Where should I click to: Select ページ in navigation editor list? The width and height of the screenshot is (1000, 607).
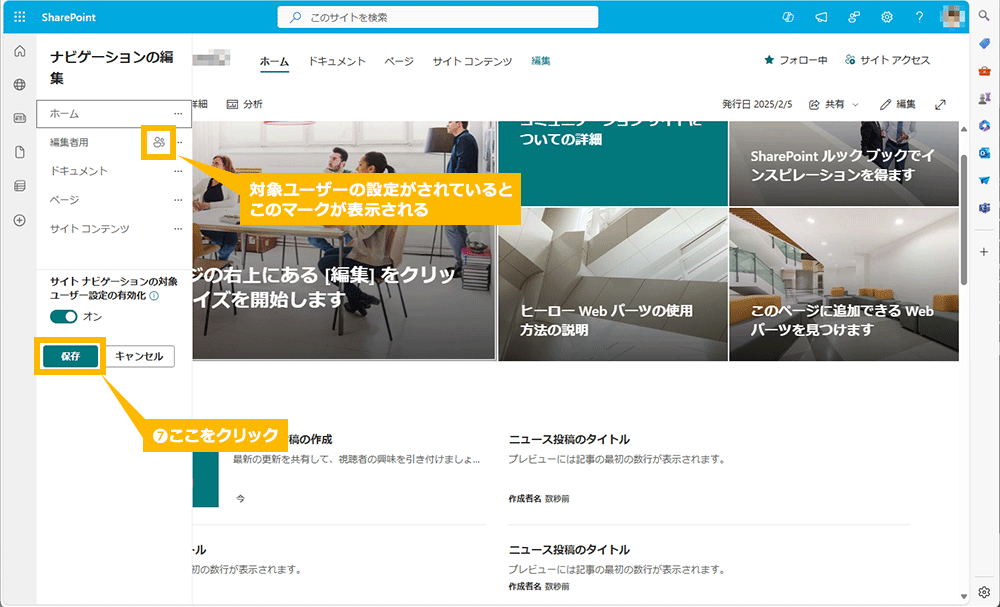click(x=64, y=200)
